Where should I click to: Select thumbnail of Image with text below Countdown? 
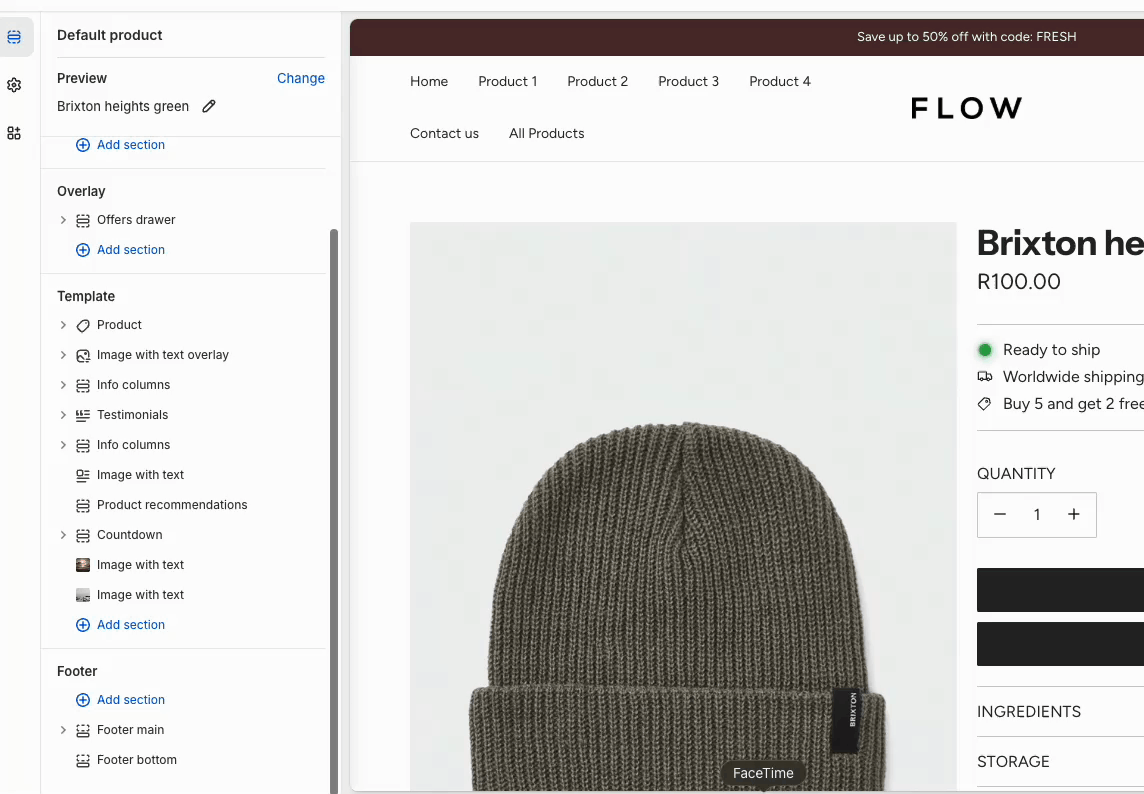coord(83,565)
